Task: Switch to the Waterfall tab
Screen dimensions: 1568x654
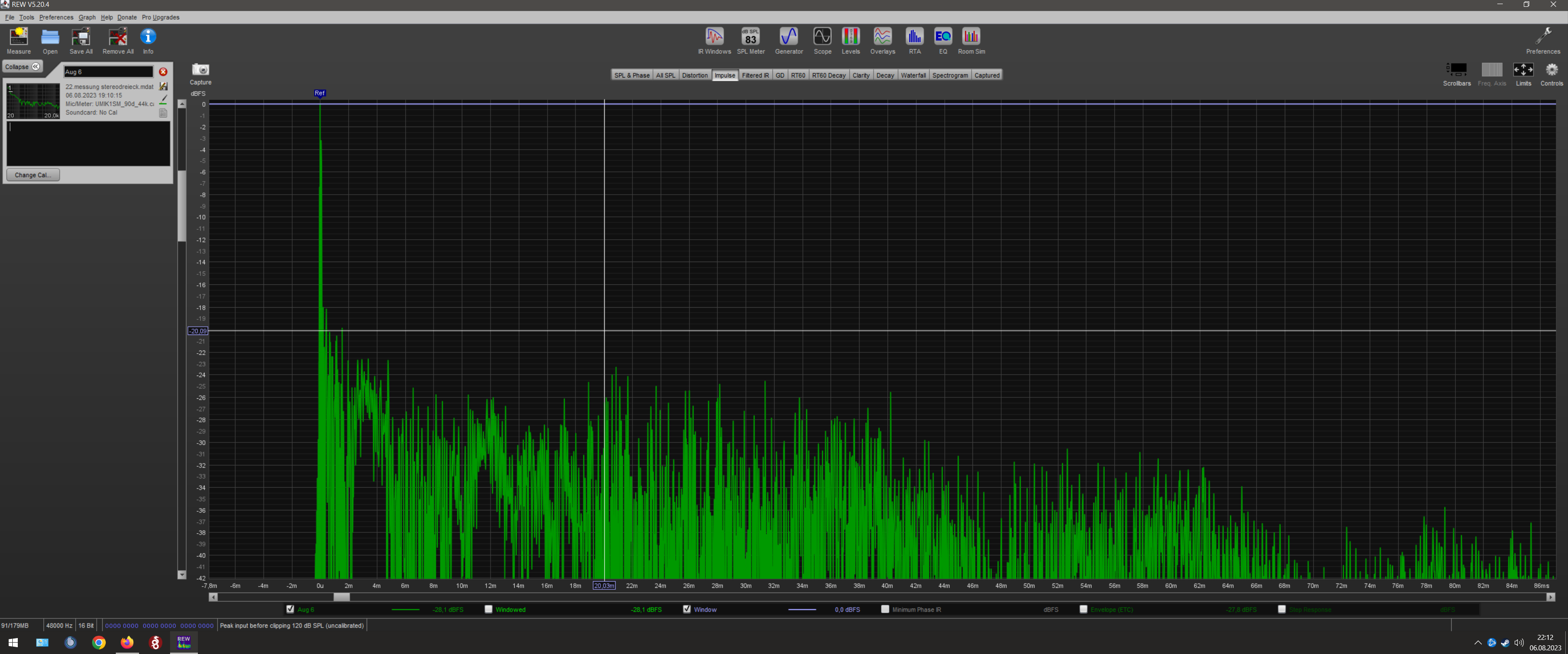Action: 912,76
